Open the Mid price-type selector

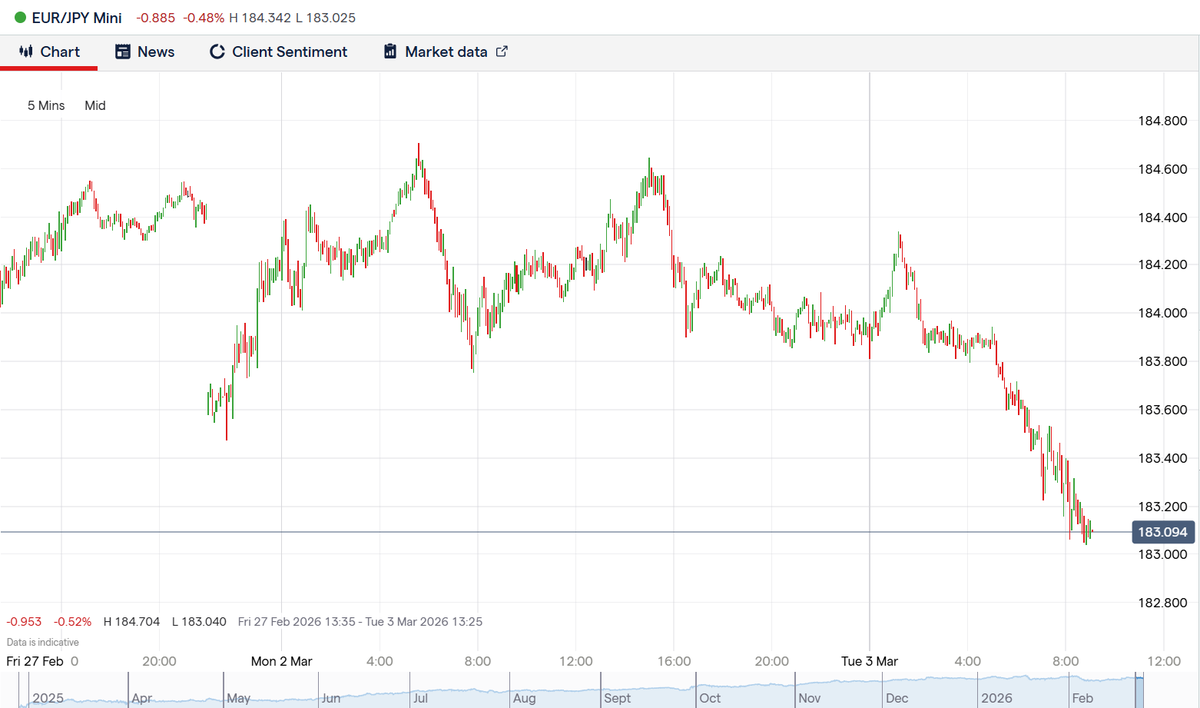click(x=94, y=105)
